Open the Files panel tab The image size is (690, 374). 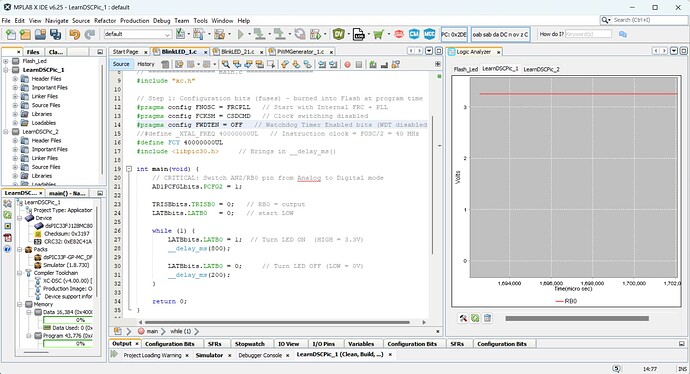(33, 52)
